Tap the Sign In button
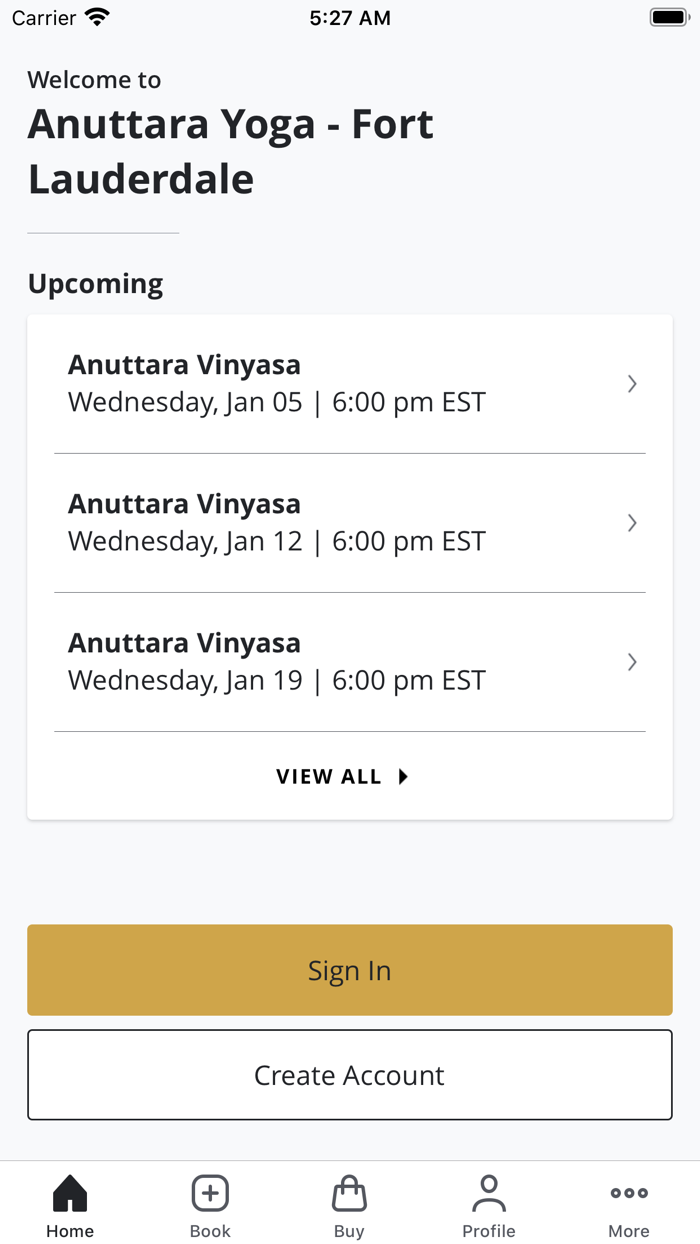Viewport: 700px width, 1244px height. coord(349,970)
